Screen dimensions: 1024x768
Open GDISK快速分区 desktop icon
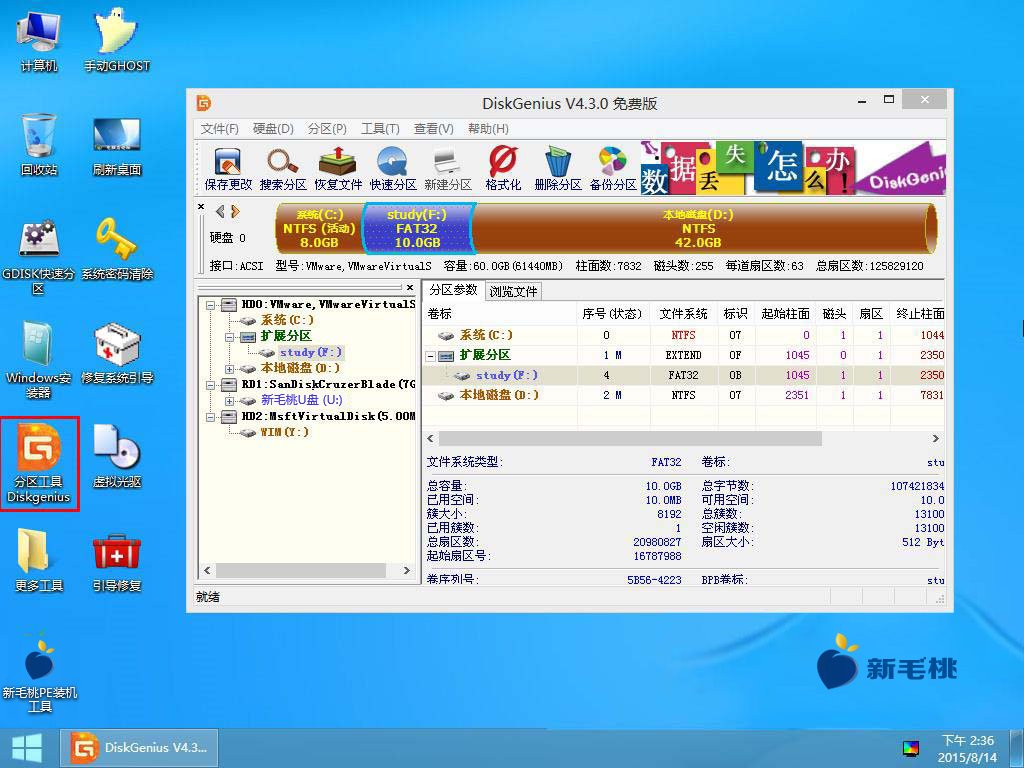(x=39, y=256)
